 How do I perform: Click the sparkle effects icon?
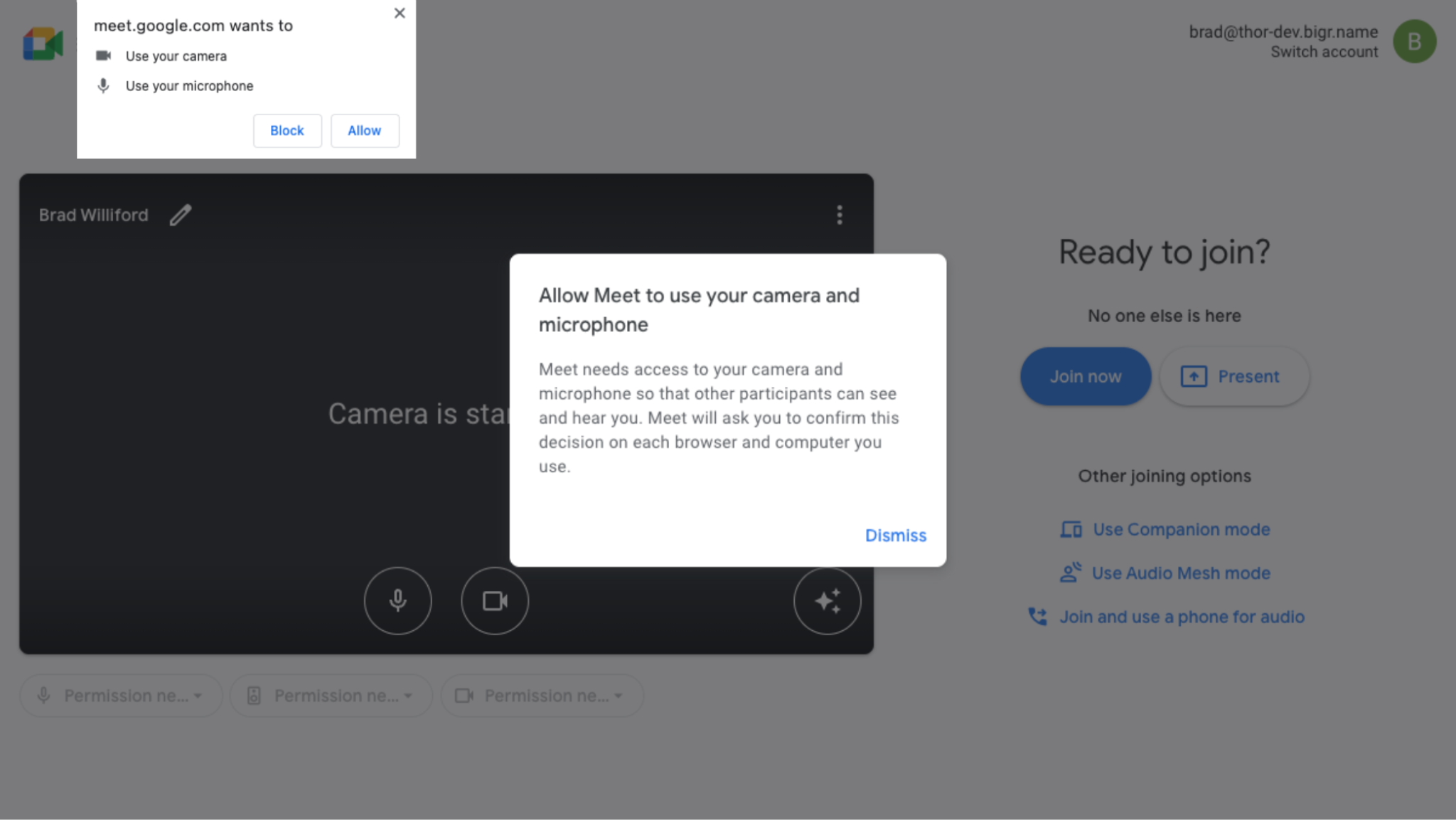828,601
